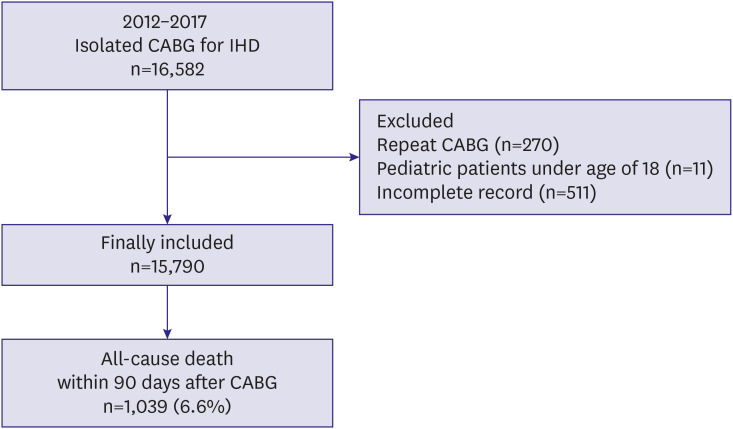Click the Isolated CABG for IHD box
The image size is (733, 429).
(x=167, y=46)
